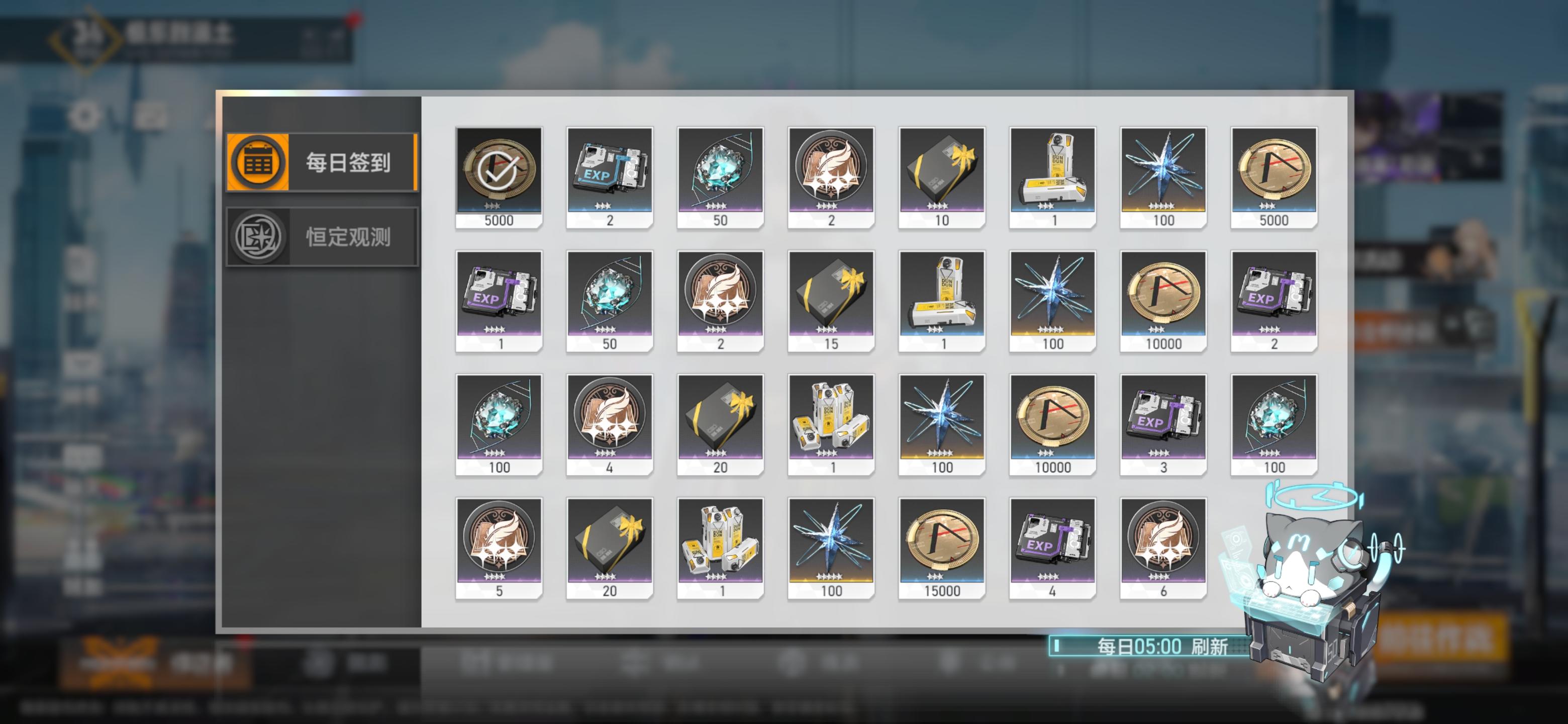
Task: Open the 每日签到 daily sign-in tab
Action: click(322, 162)
